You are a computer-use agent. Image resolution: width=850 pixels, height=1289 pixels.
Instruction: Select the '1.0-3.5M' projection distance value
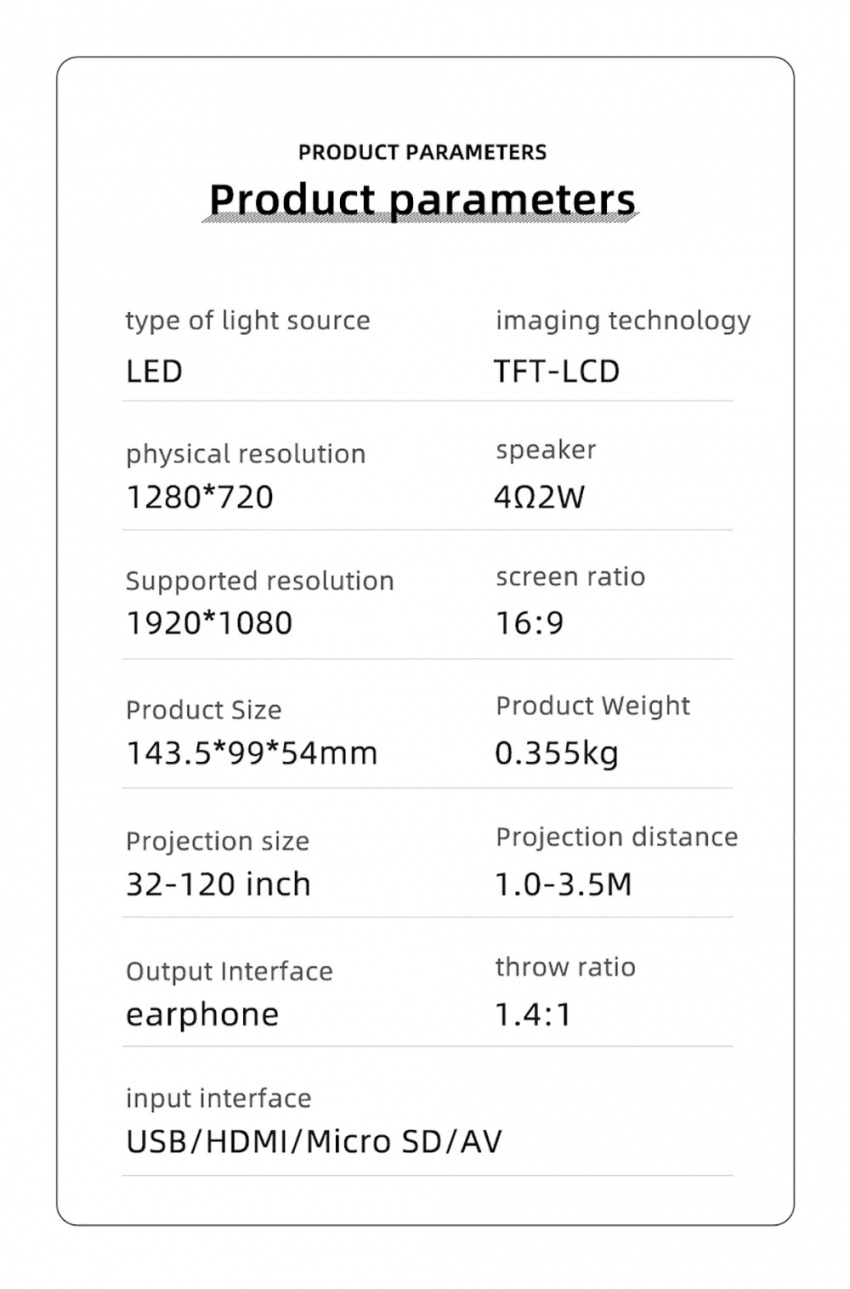(564, 884)
